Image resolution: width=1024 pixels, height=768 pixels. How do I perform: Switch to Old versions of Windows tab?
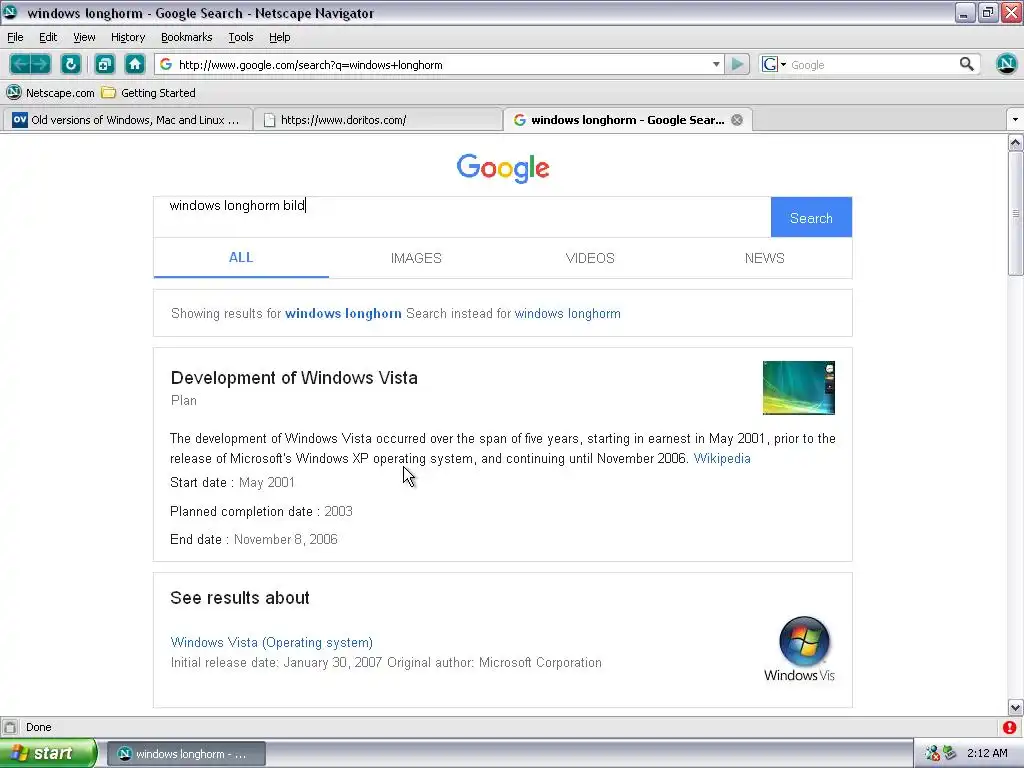coord(127,120)
